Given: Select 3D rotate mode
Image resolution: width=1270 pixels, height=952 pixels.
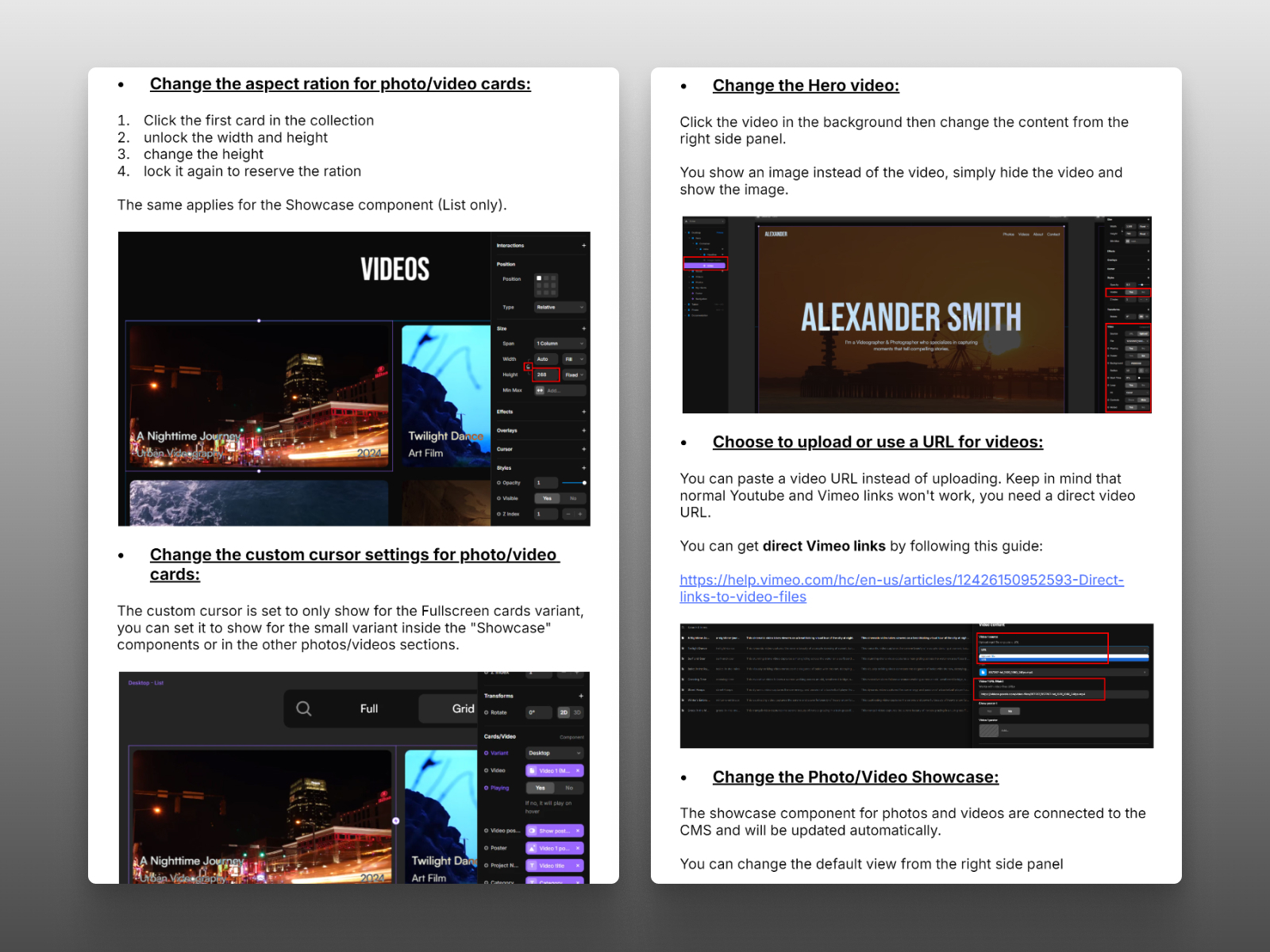Looking at the screenshot, I should [577, 712].
